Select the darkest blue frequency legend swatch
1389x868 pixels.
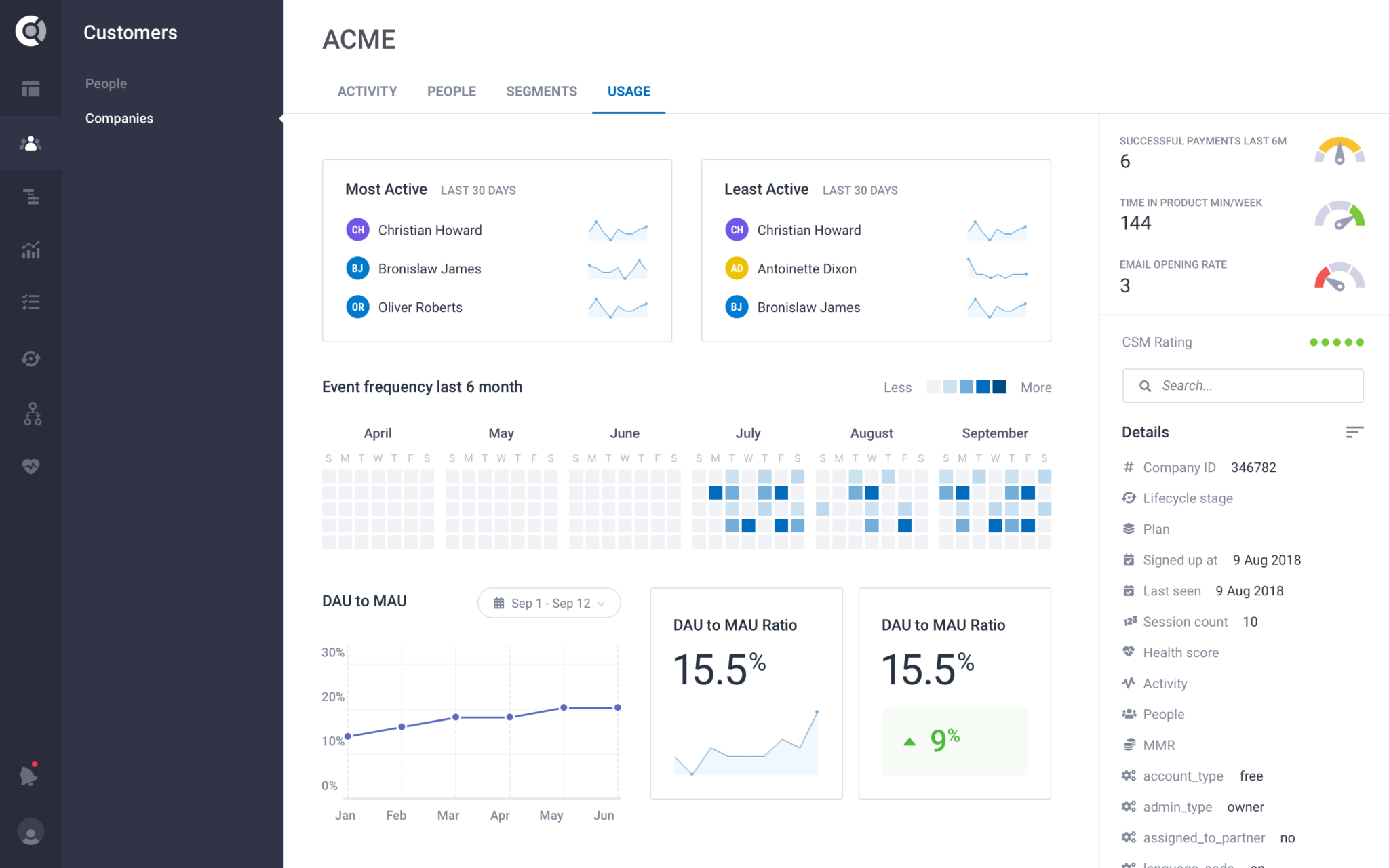coord(999,387)
